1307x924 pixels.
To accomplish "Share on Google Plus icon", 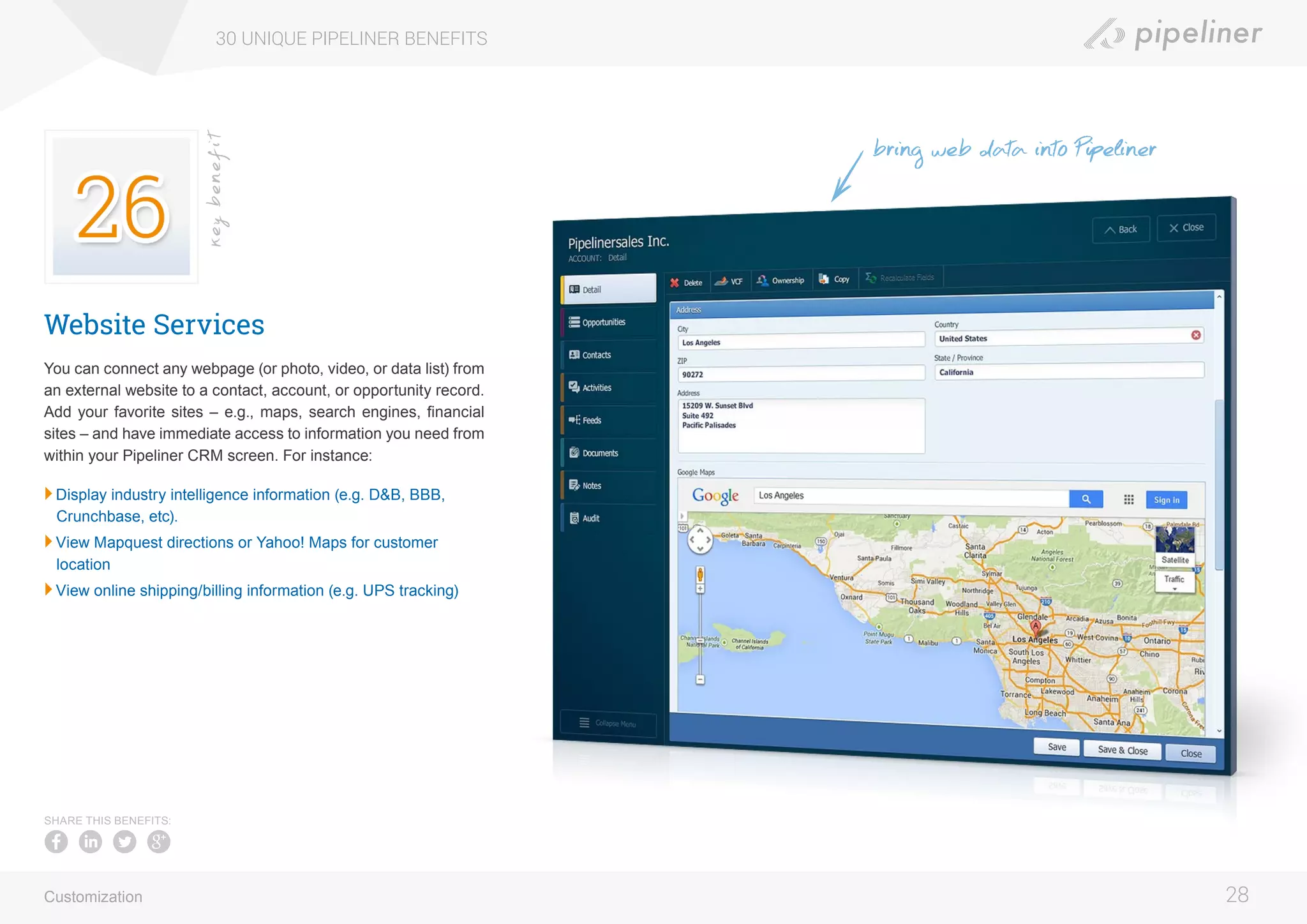I will point(159,842).
